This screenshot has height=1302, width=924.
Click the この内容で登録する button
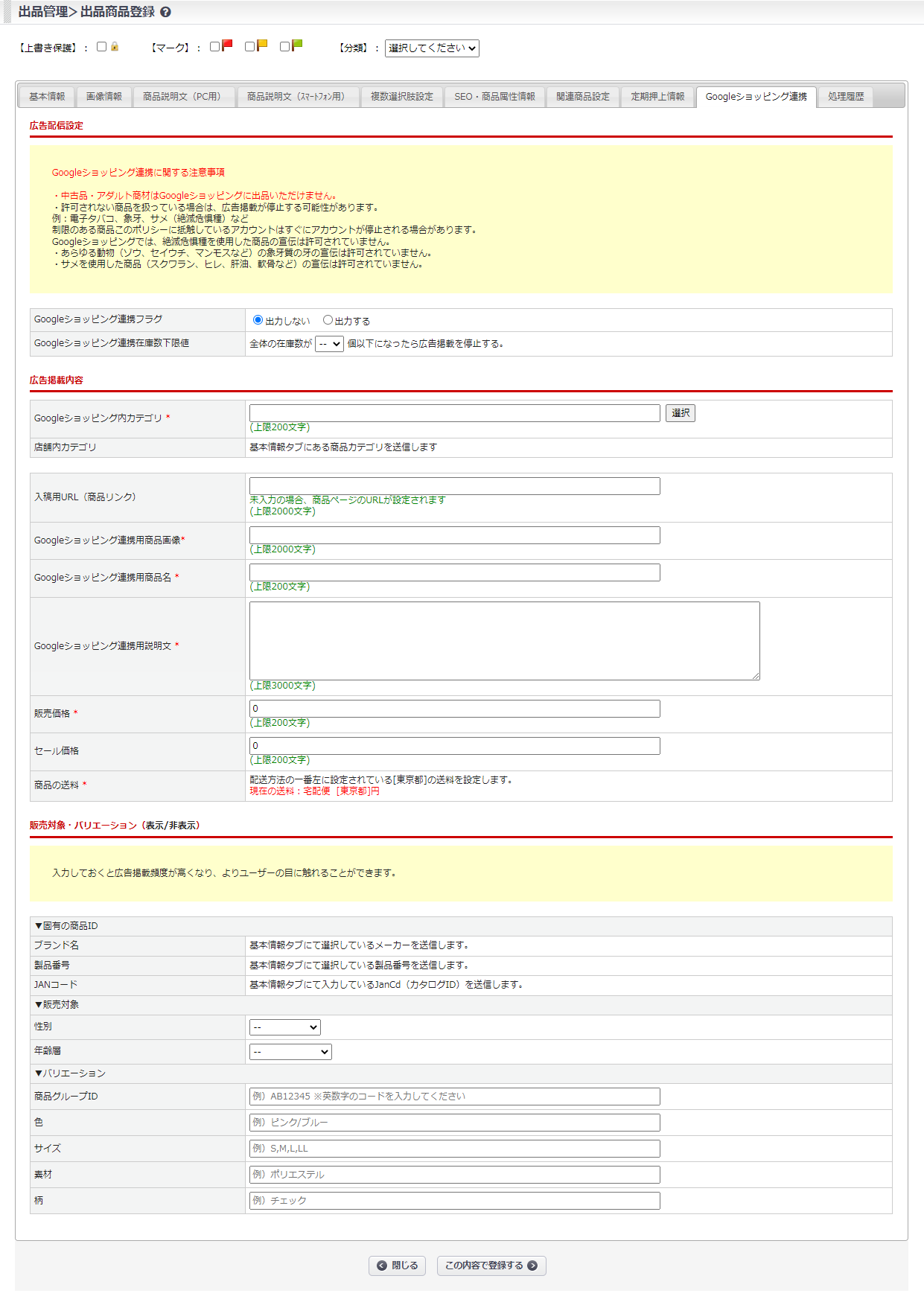click(491, 1266)
